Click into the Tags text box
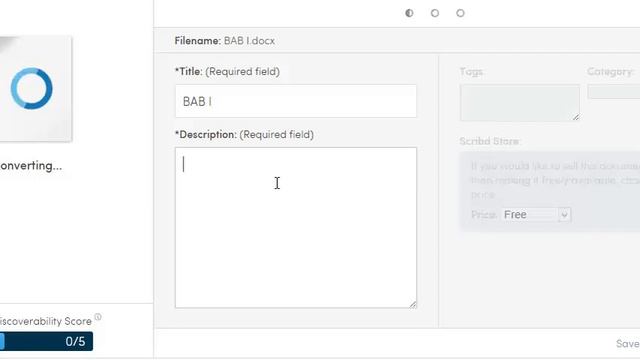 pos(520,103)
